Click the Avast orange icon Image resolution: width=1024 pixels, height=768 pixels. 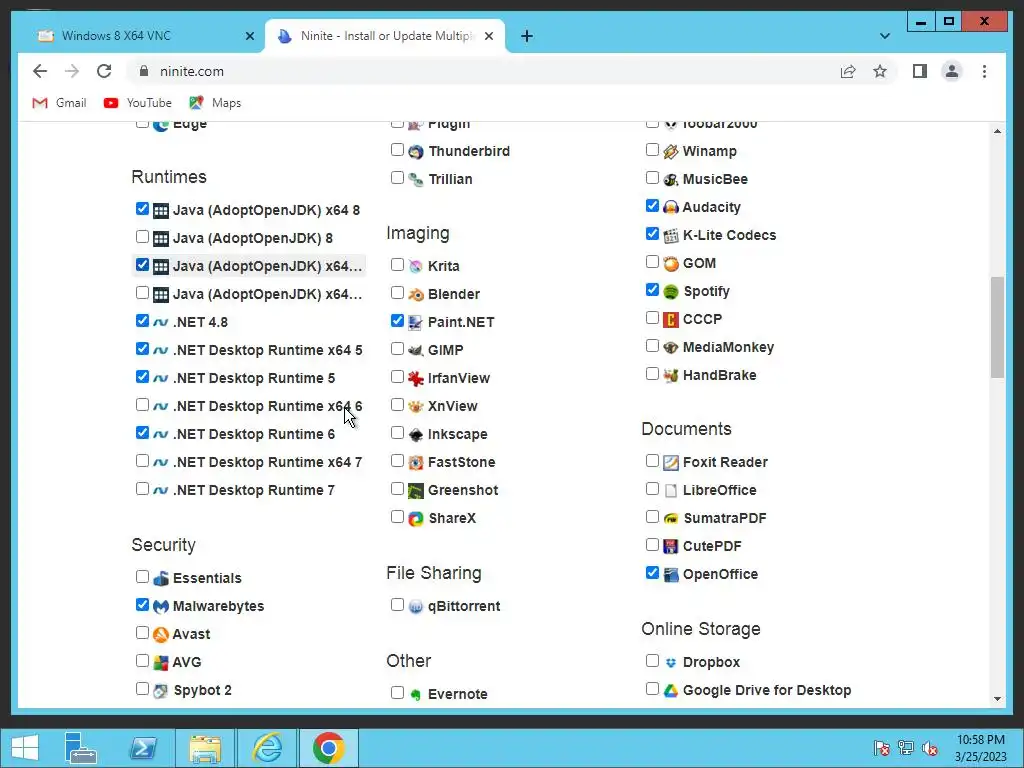161,634
